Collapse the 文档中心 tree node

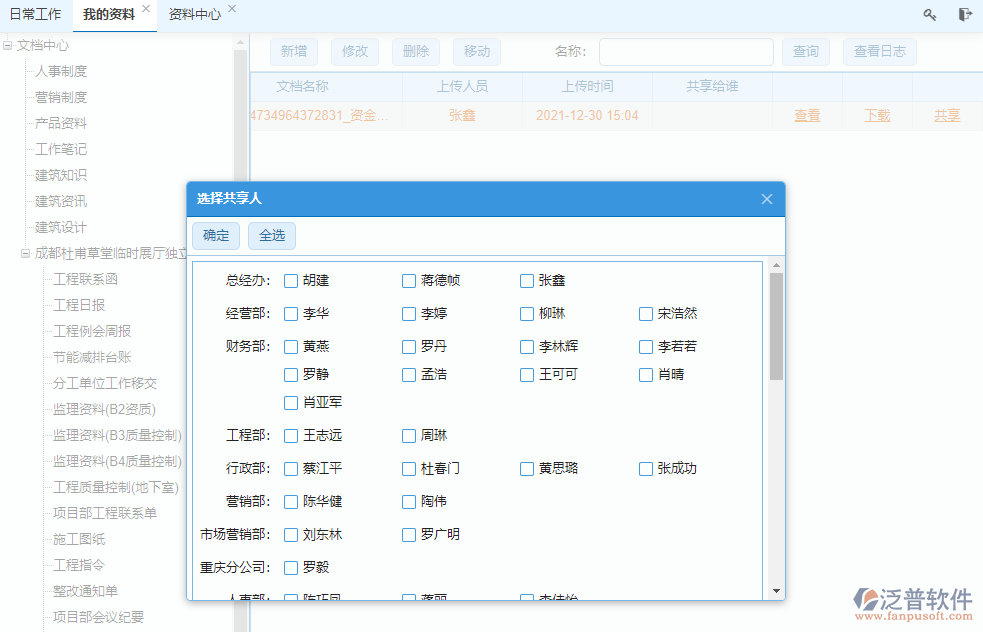(x=8, y=45)
